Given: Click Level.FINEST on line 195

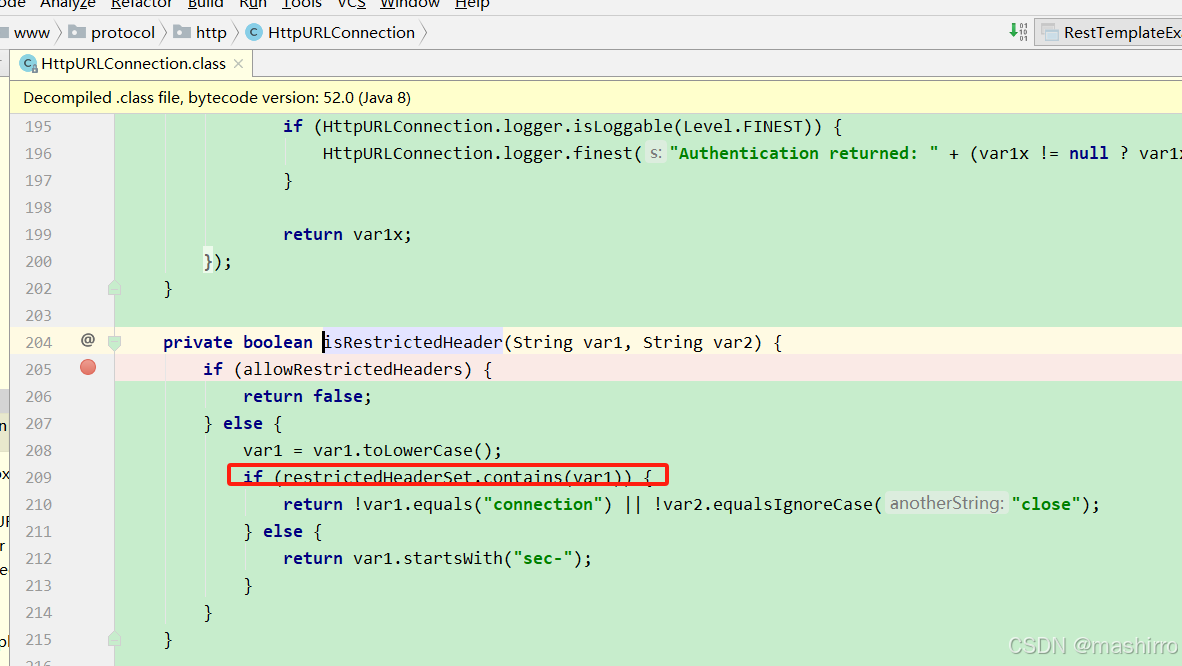Looking at the screenshot, I should click(743, 127).
